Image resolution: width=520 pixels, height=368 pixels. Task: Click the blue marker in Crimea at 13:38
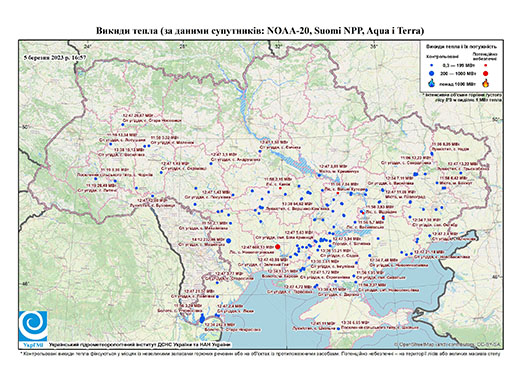click(338, 329)
